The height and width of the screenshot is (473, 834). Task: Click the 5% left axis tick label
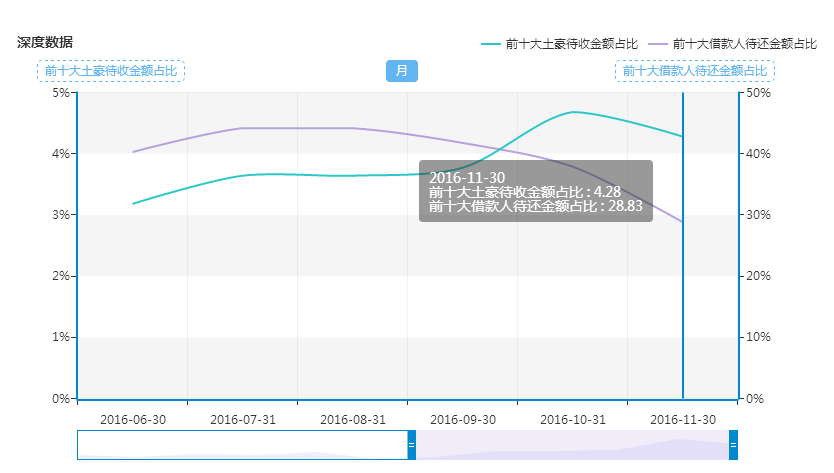click(61, 93)
